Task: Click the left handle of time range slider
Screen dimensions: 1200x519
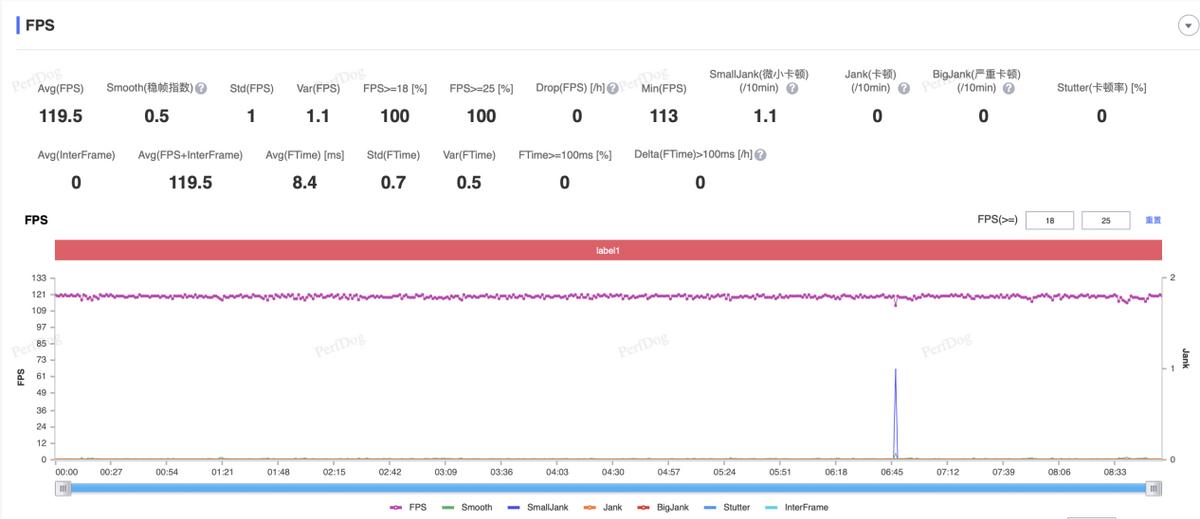Action: (x=64, y=488)
